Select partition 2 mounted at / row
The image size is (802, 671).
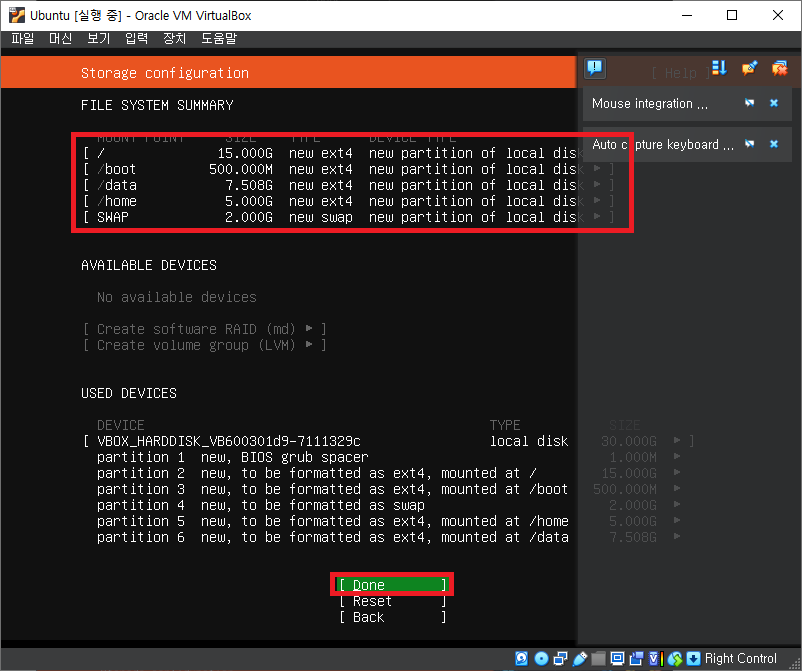pyautogui.click(x=388, y=473)
